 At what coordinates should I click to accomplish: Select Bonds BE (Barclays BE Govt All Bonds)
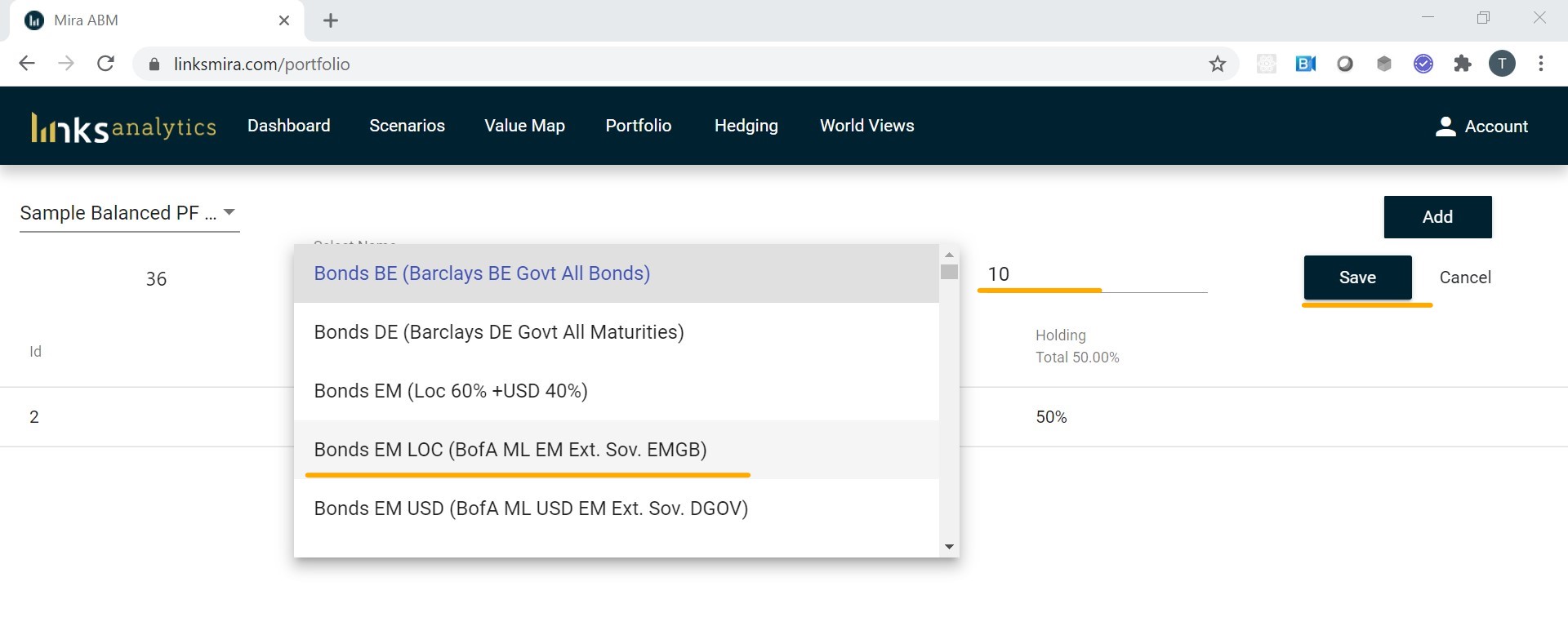(x=617, y=273)
